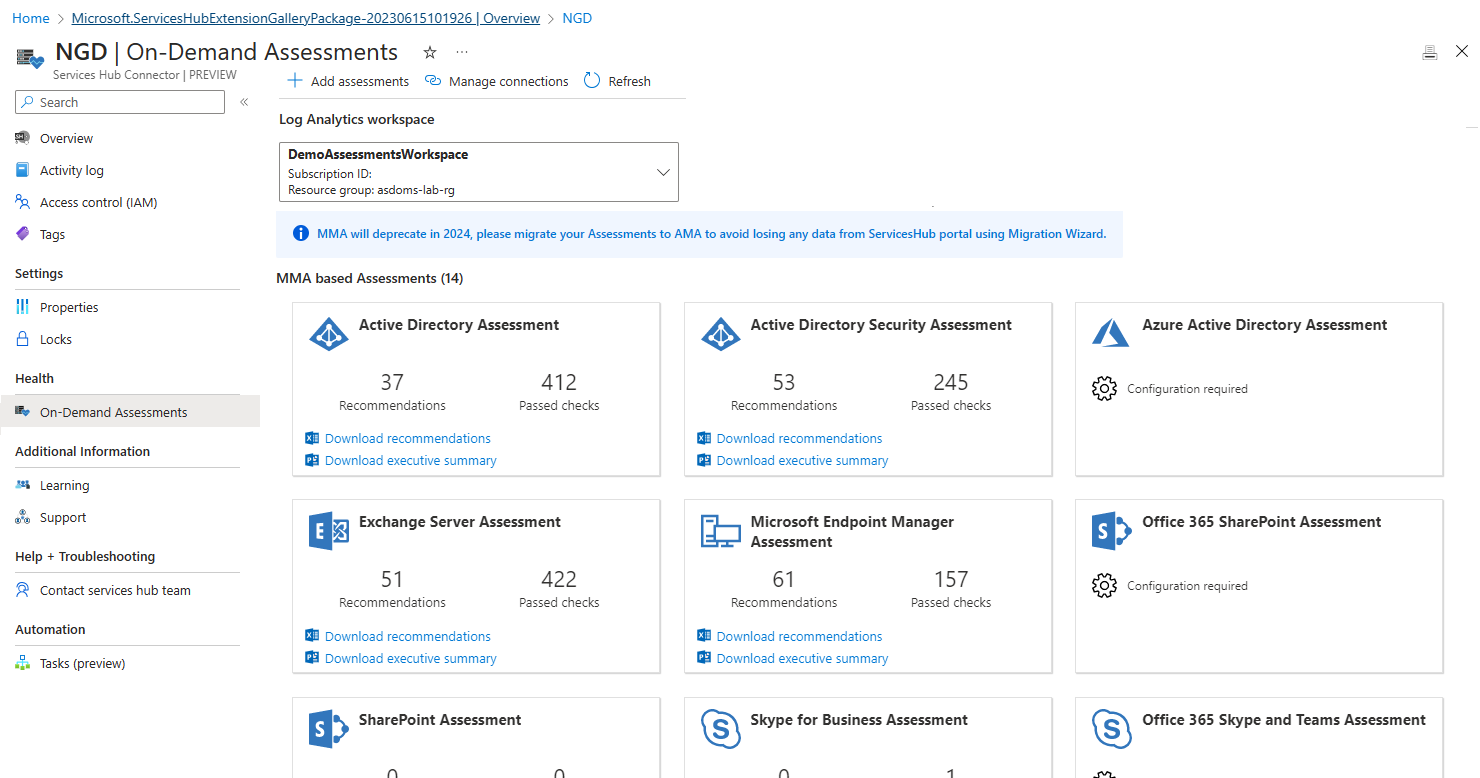
Task: Click the Contact services hub team icon
Action: pyautogui.click(x=23, y=590)
